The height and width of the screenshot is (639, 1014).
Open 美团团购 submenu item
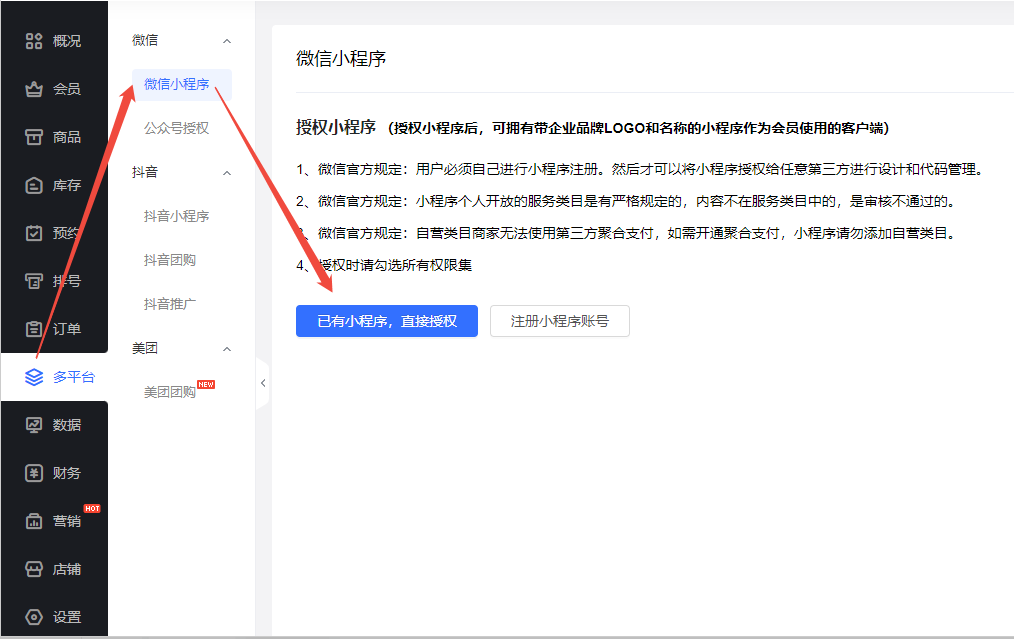[169, 392]
